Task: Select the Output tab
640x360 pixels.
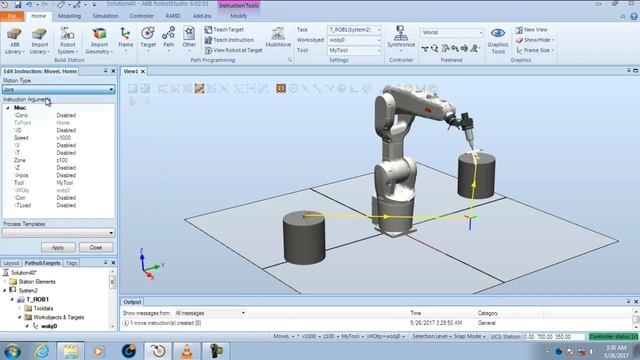Action: tap(132, 302)
